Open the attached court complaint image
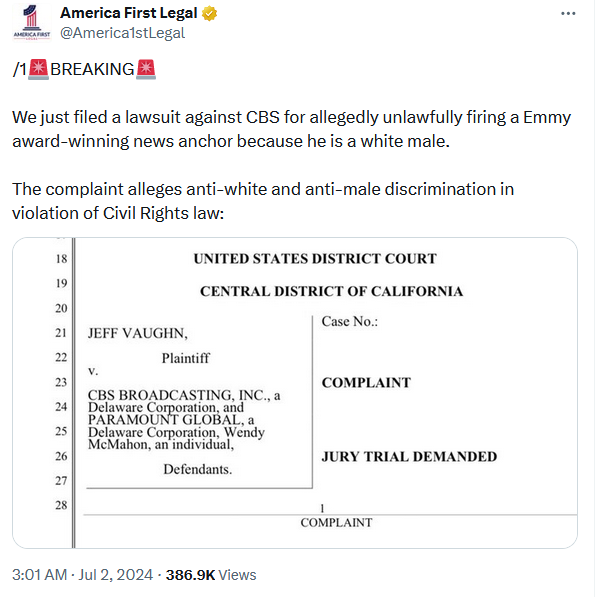Viewport: 602px width, 597px height. click(x=295, y=393)
